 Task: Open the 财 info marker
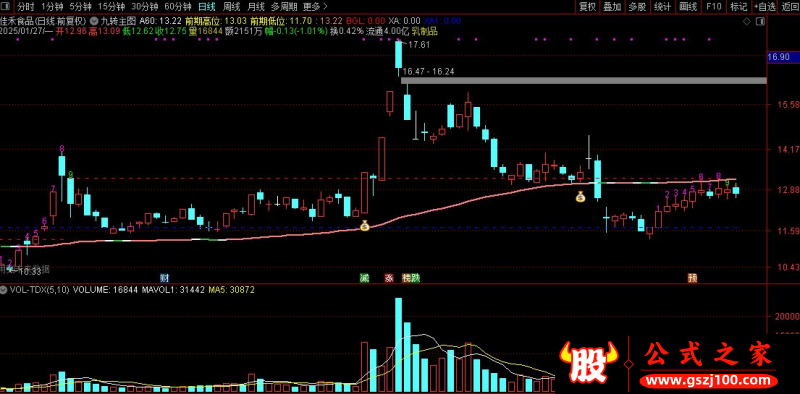point(164,278)
